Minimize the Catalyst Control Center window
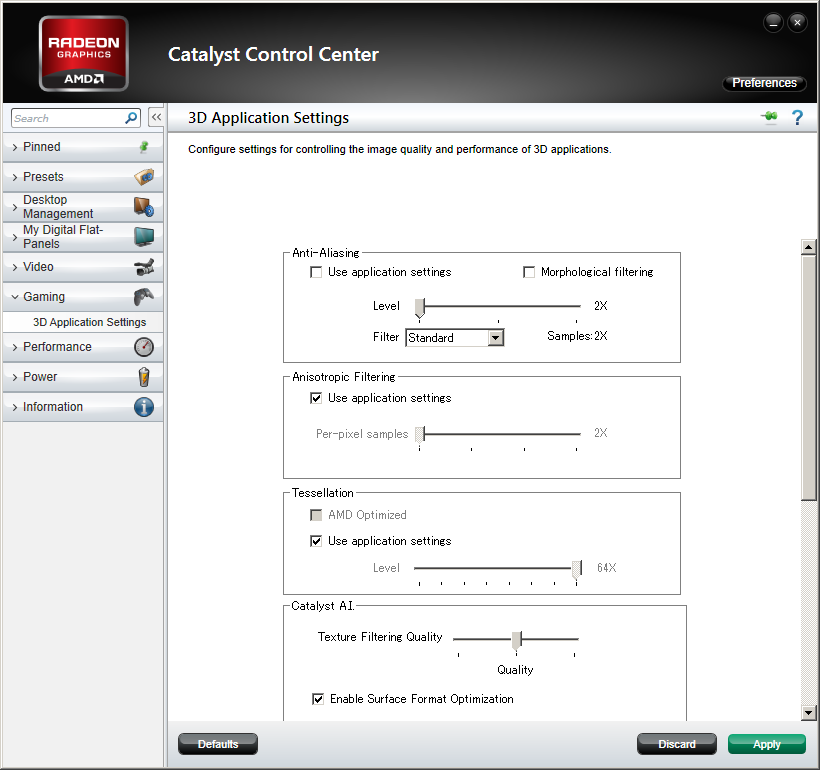Image resolution: width=820 pixels, height=770 pixels. [773, 22]
